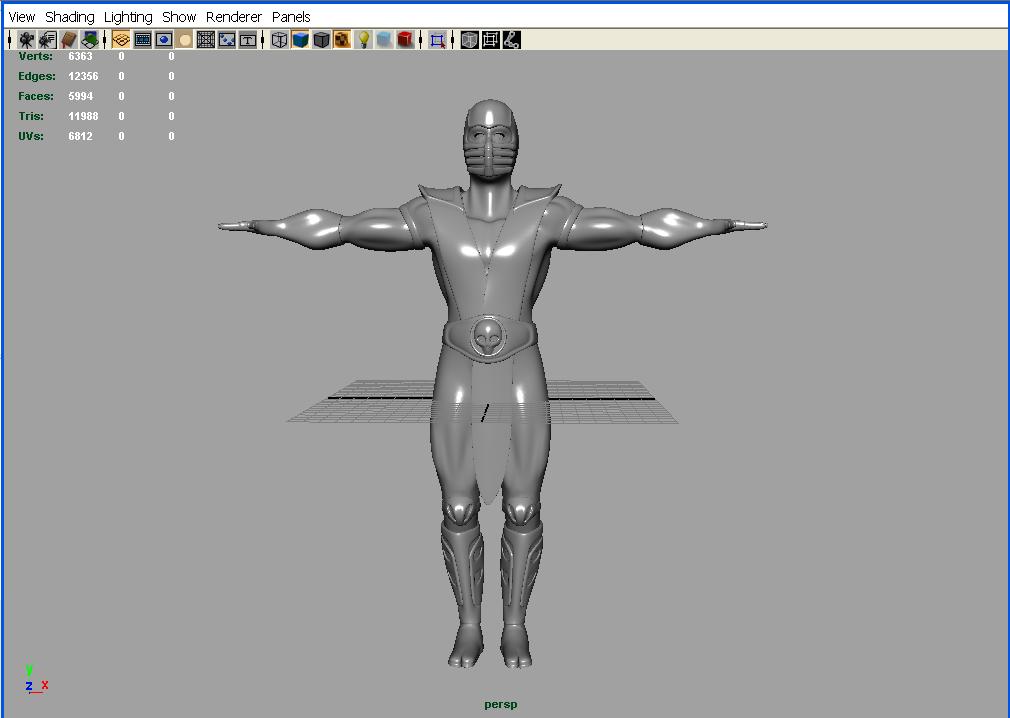Click the 'UVs:' label

click(31, 136)
